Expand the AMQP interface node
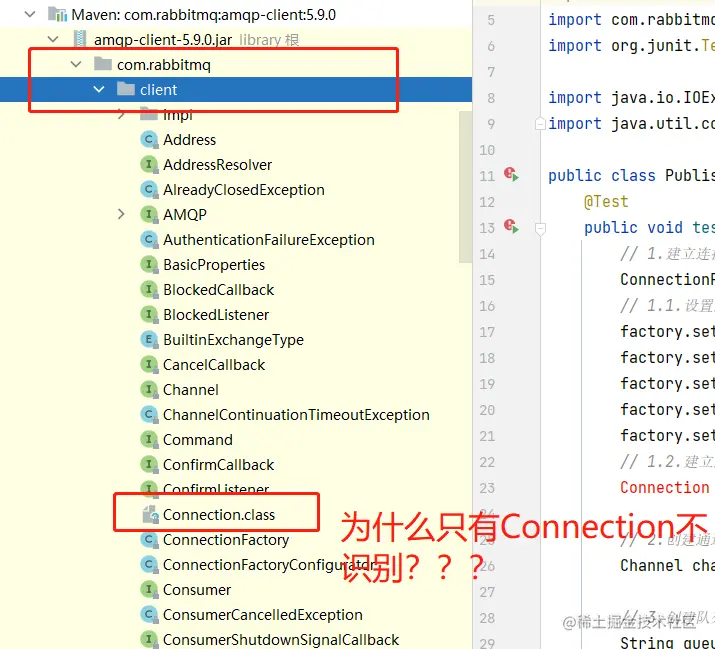This screenshot has height=649, width=715. [121, 214]
